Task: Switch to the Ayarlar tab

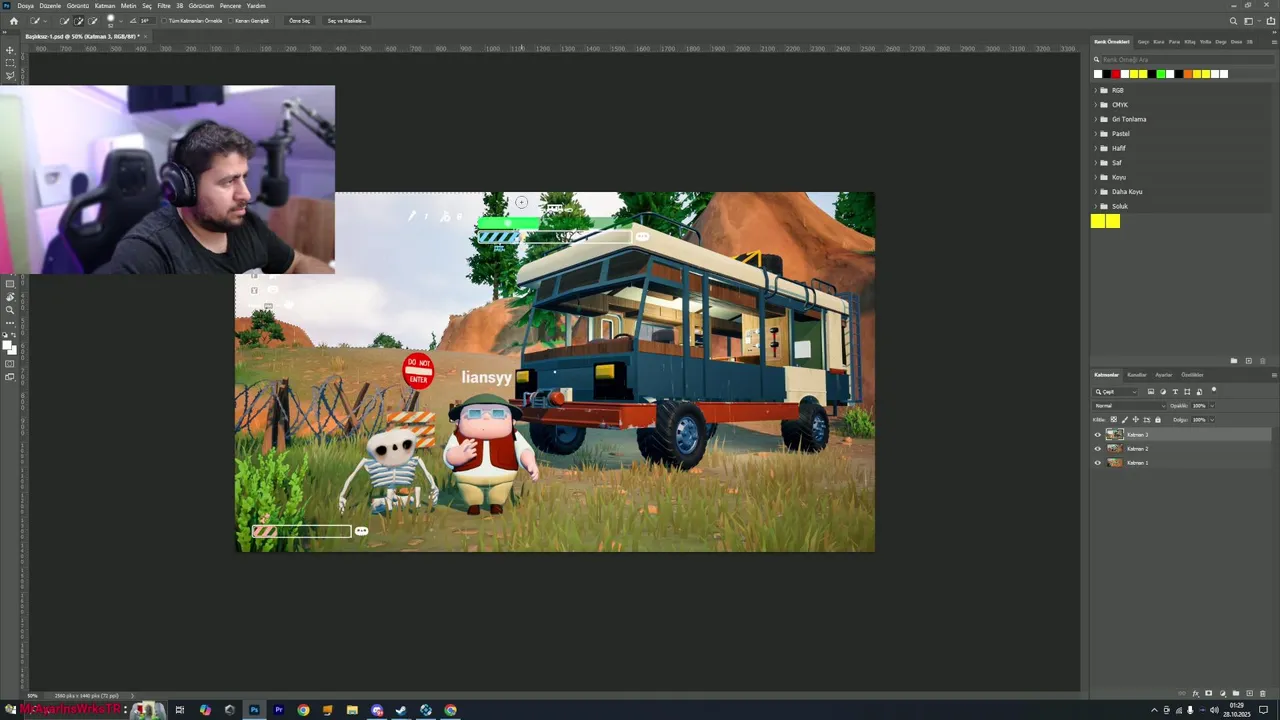Action: (1164, 375)
